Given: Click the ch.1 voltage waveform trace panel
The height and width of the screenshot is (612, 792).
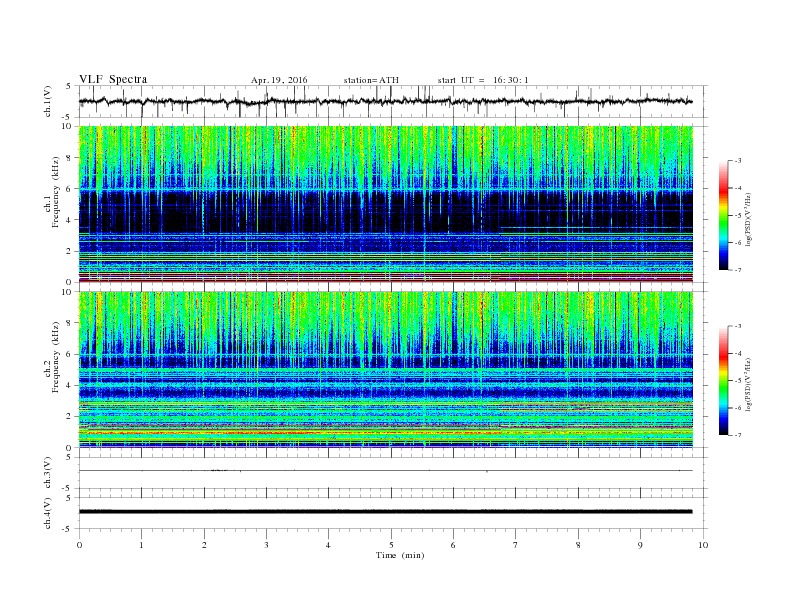Looking at the screenshot, I should tap(393, 101).
